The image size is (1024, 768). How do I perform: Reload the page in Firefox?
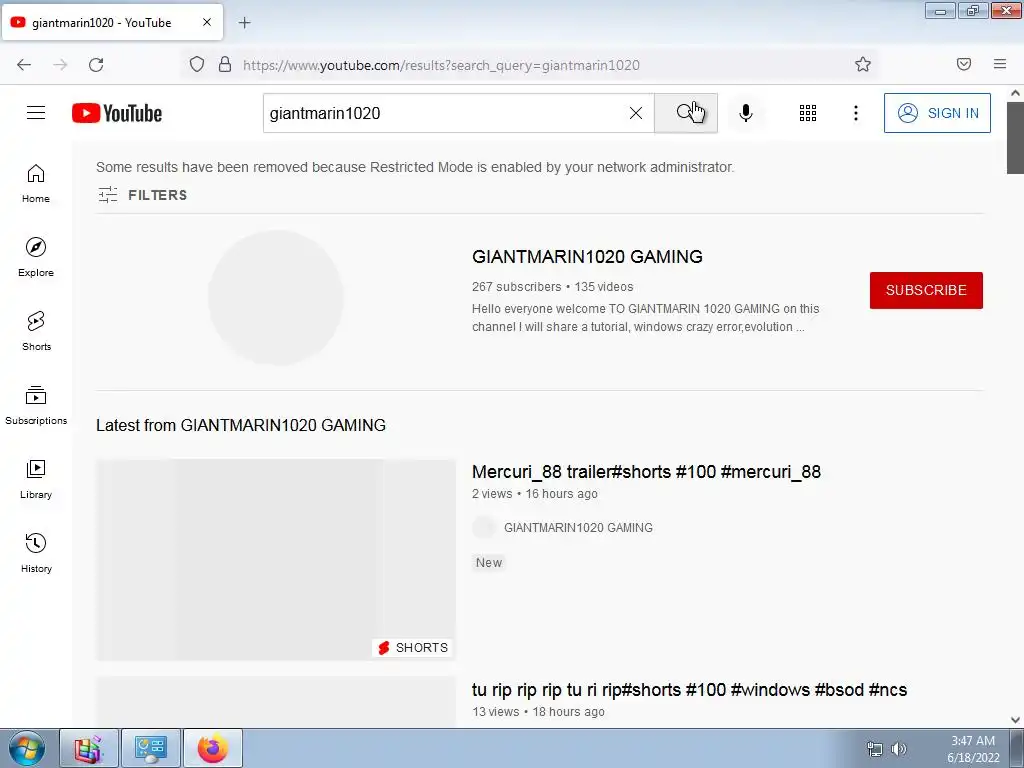pos(96,65)
